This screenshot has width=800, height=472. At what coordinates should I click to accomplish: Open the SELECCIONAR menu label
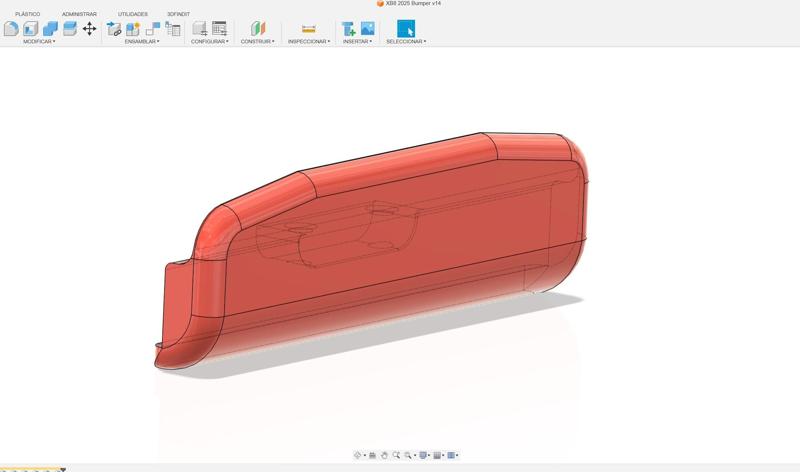point(405,41)
